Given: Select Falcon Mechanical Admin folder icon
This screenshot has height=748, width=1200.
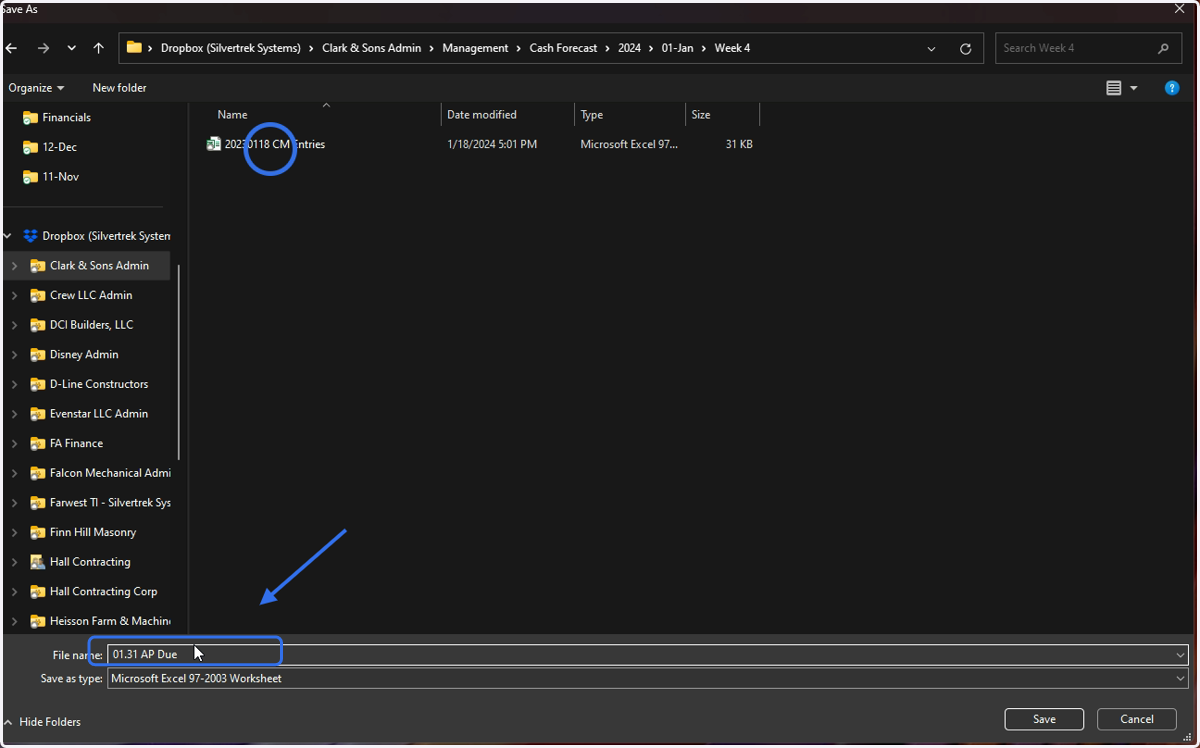Looking at the screenshot, I should point(38,473).
